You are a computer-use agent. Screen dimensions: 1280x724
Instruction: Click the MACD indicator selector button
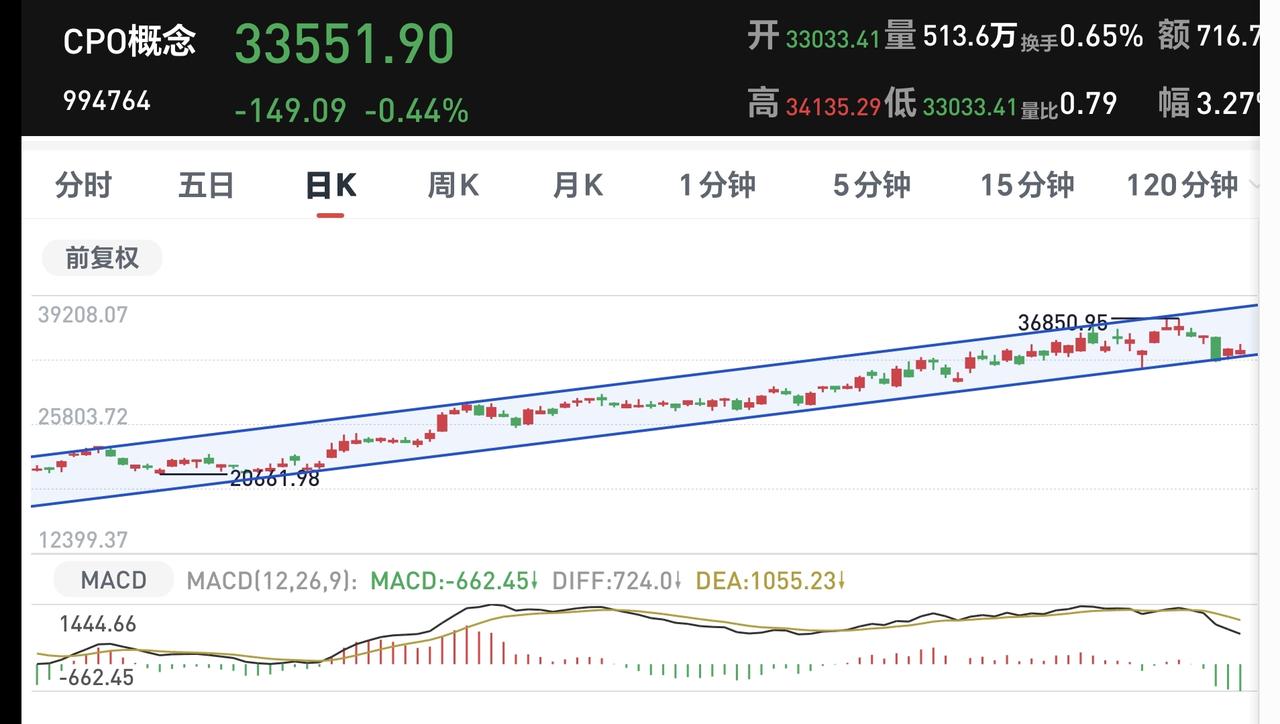(114, 580)
